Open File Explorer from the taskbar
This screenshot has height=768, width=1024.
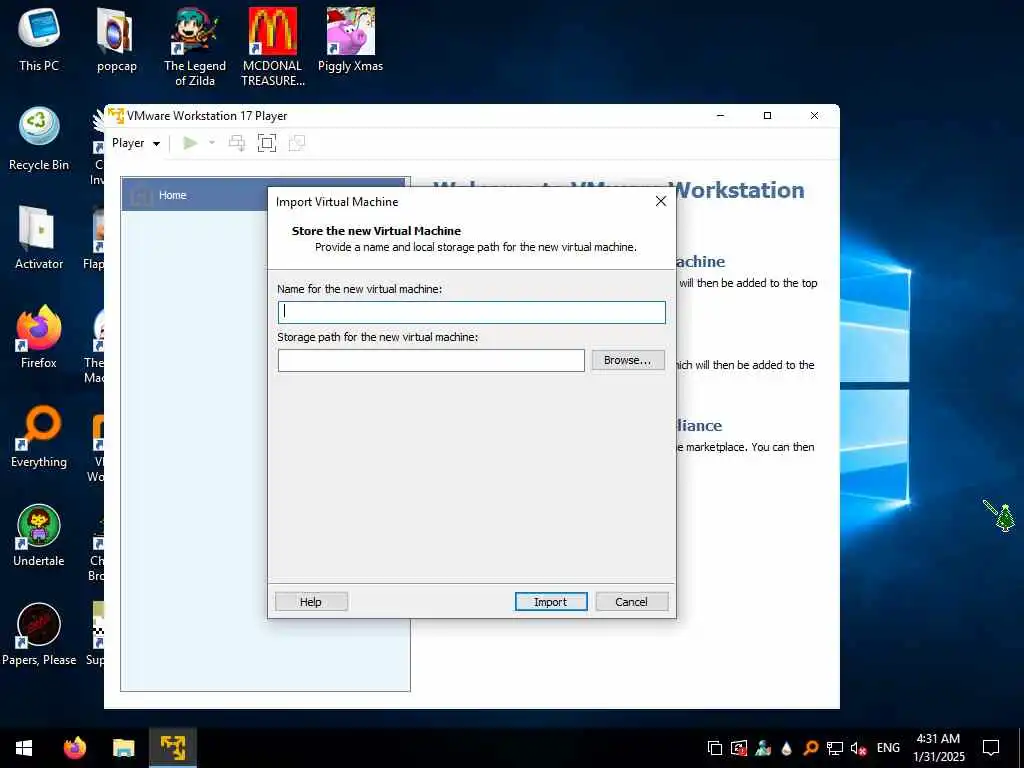click(123, 748)
